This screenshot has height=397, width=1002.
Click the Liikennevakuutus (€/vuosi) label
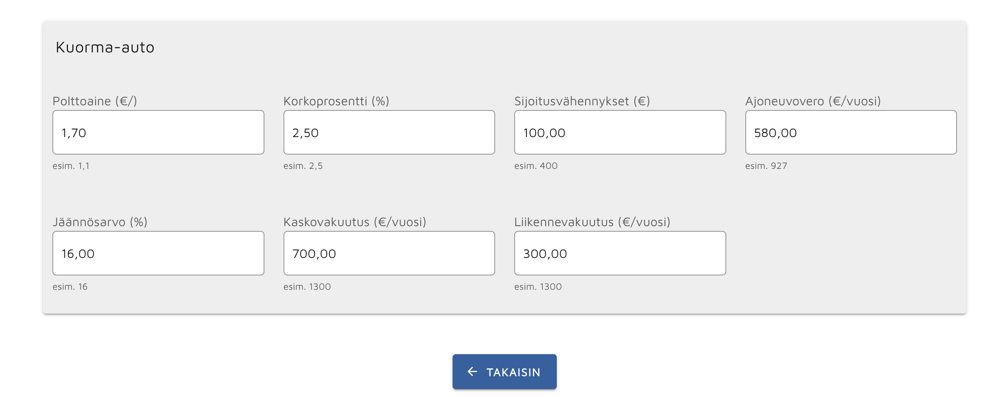click(x=592, y=222)
